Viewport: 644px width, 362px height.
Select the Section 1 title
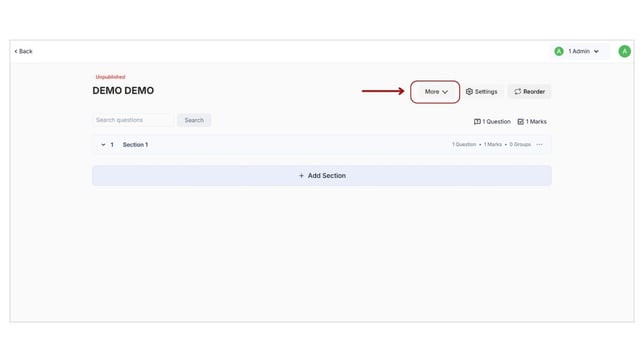click(x=135, y=145)
